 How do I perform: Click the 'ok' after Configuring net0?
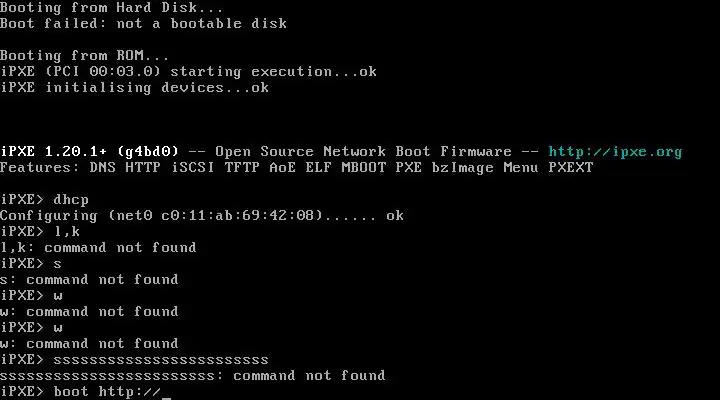(x=395, y=216)
